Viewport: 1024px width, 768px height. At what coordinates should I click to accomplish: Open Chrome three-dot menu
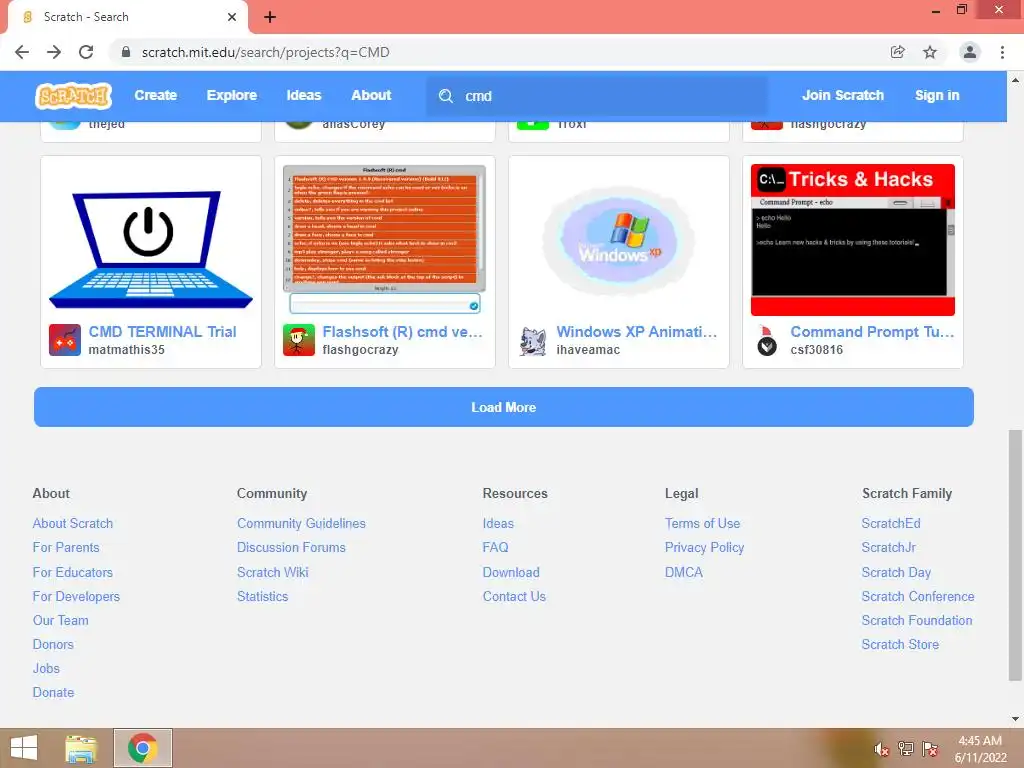(x=1002, y=52)
